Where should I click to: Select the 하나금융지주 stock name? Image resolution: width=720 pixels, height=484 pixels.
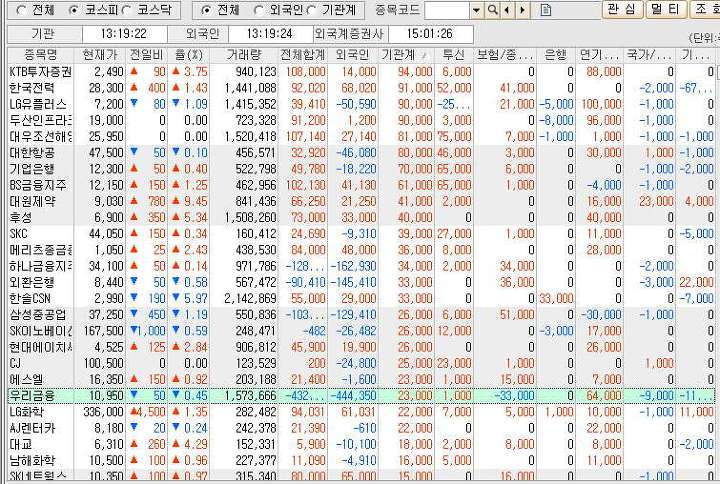click(x=40, y=266)
